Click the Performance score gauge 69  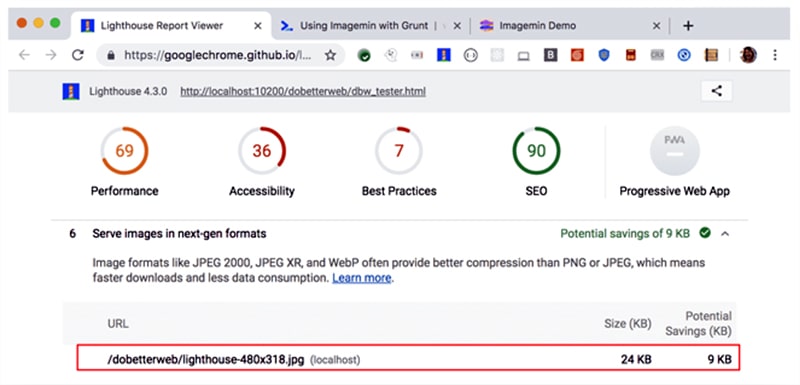click(124, 151)
